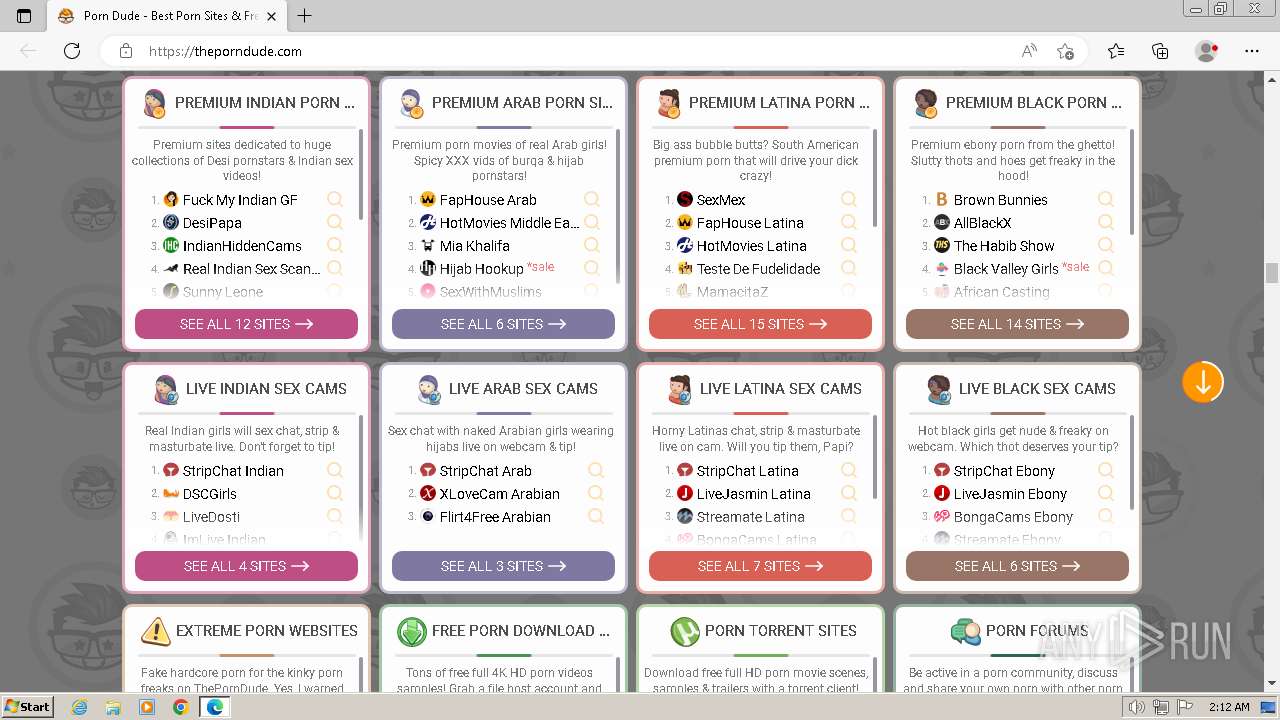Viewport: 1280px width, 720px height.
Task: Click See All 3 Sites button
Action: 503,566
